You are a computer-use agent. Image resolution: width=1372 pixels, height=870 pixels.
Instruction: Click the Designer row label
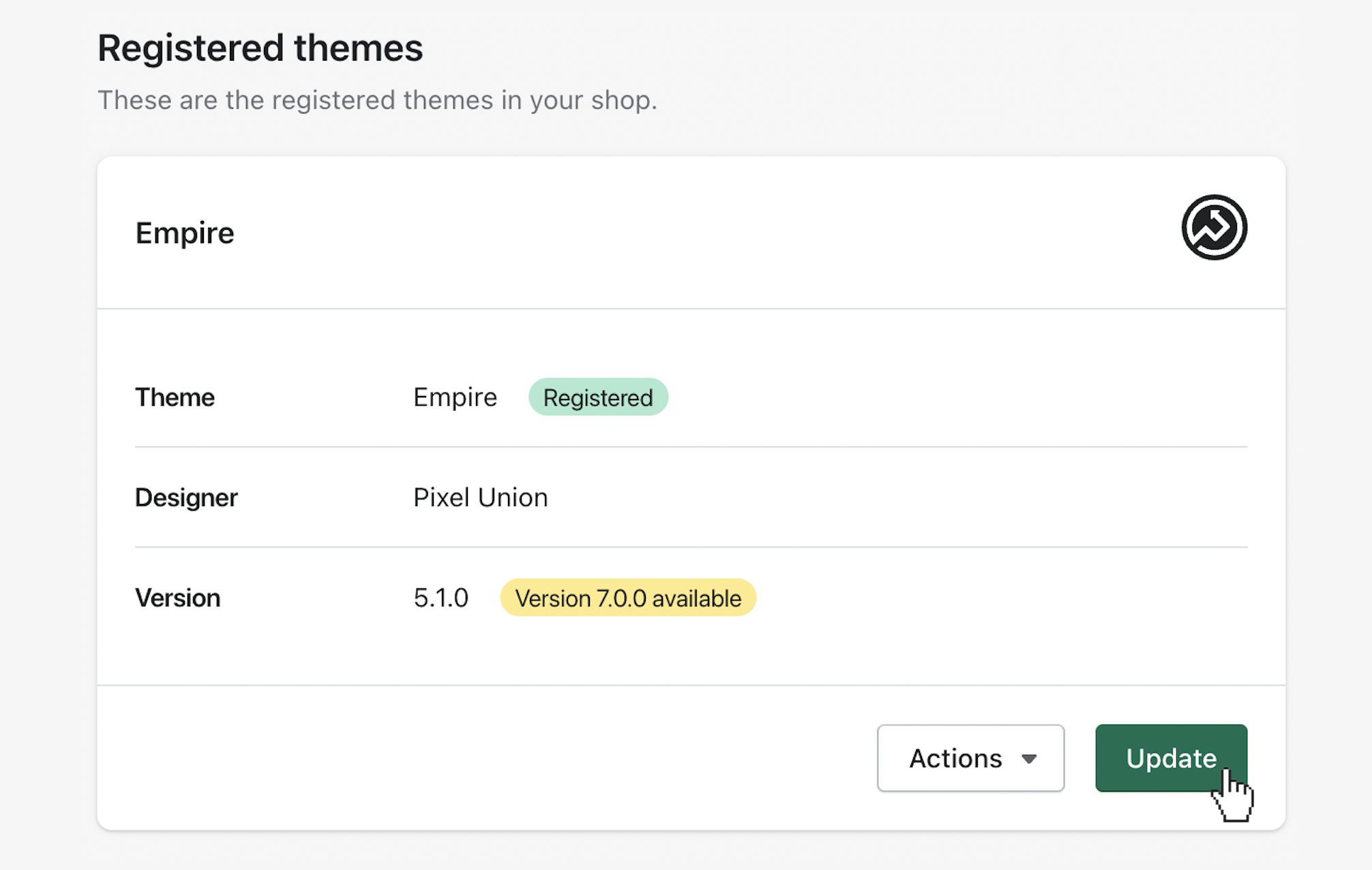[x=186, y=497]
